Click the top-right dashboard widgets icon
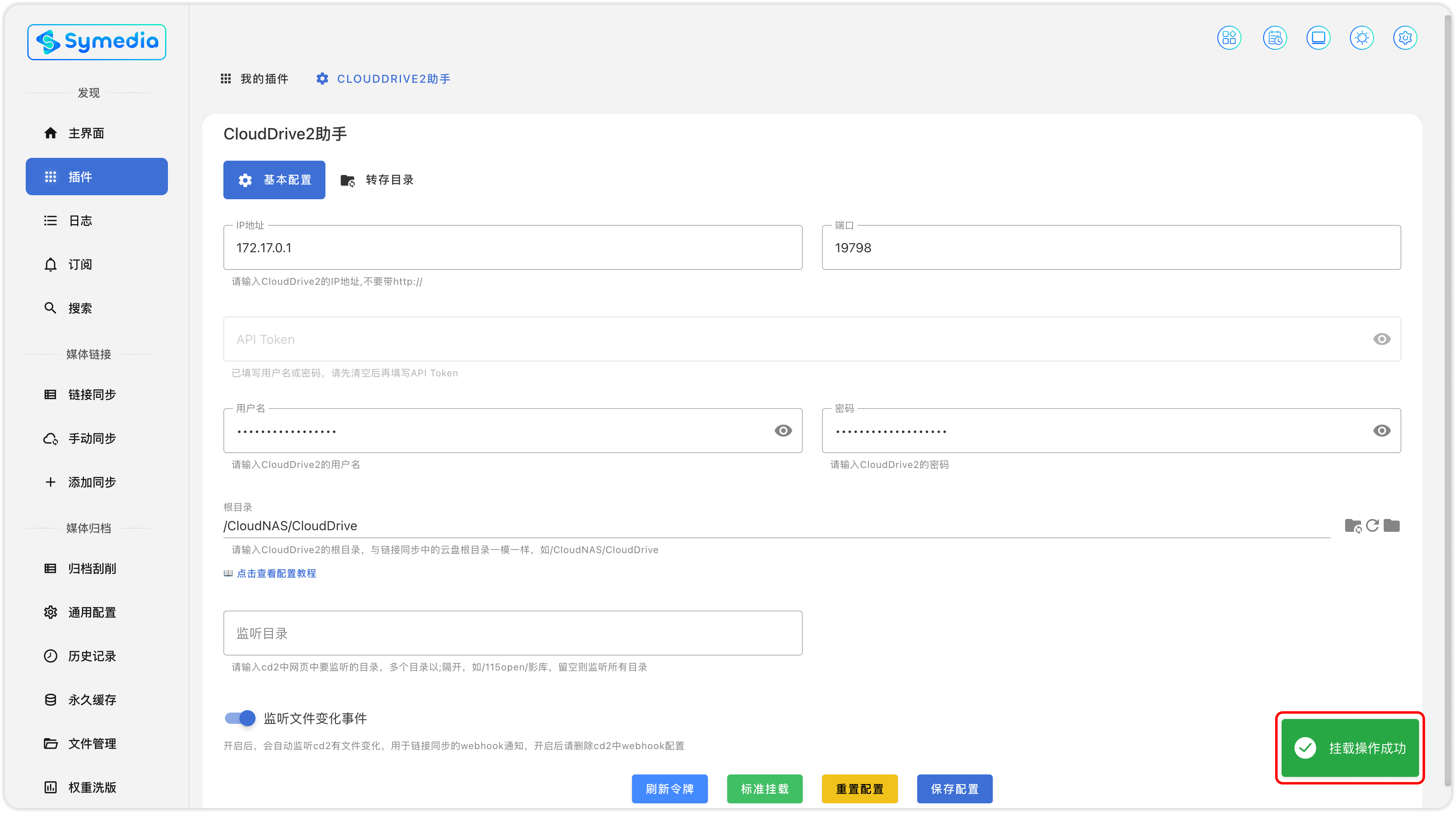Image resolution: width=1456 pixels, height=813 pixels. click(1229, 38)
